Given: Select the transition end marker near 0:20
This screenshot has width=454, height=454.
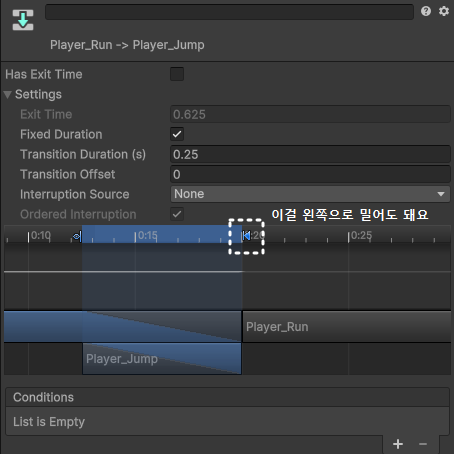Looking at the screenshot, I should (246, 236).
